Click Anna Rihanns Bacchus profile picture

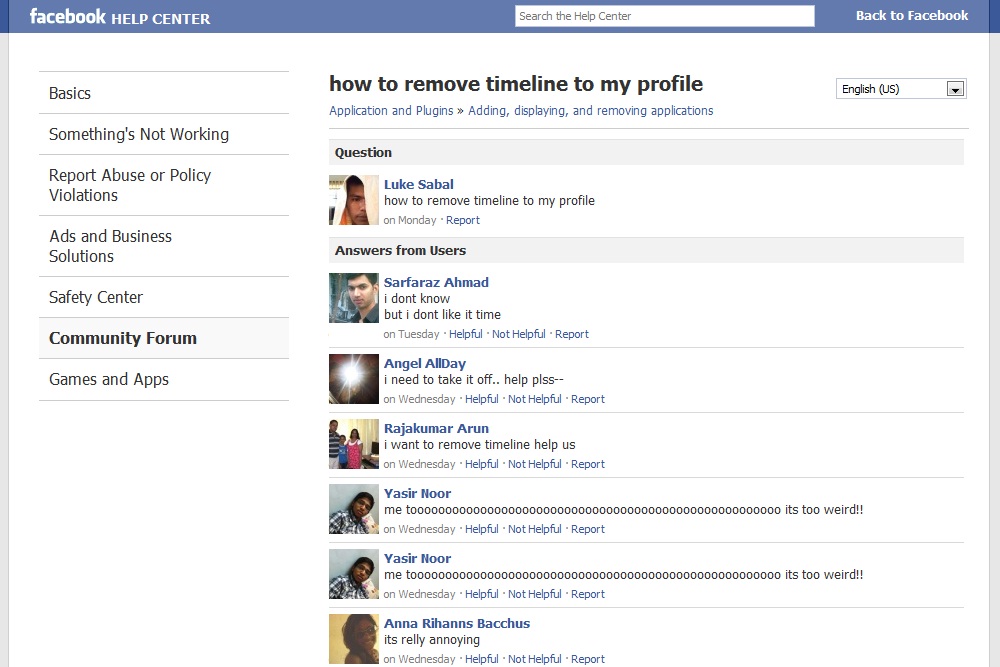354,640
